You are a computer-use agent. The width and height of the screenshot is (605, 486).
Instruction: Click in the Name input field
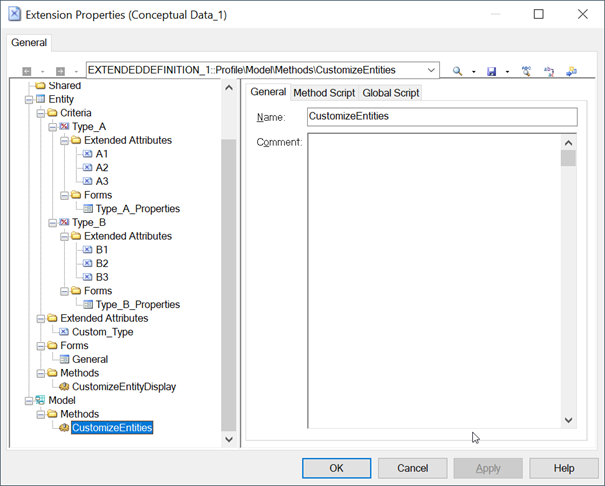coord(441,117)
